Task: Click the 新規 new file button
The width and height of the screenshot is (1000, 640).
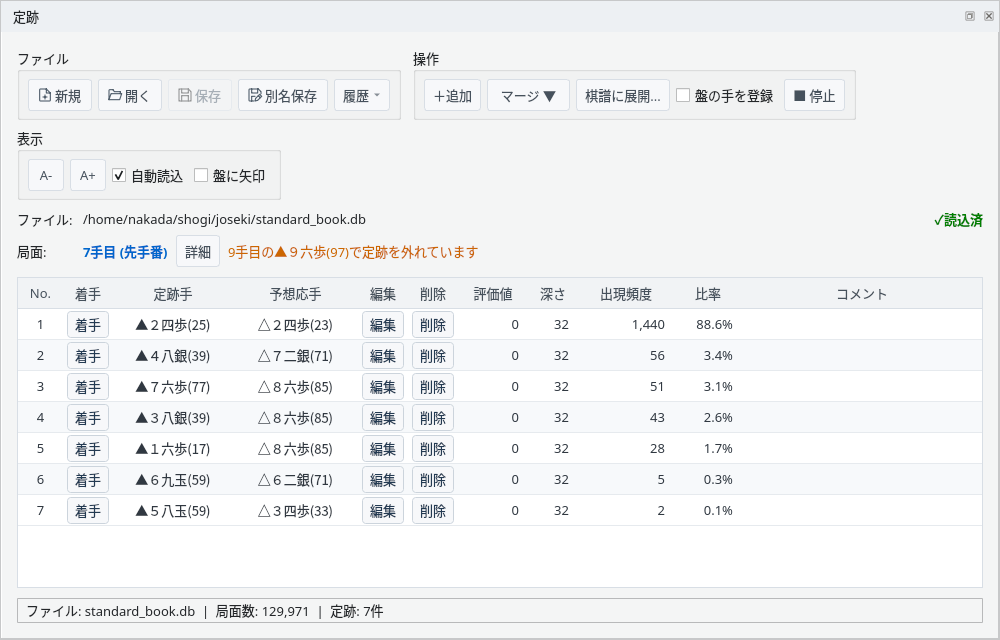Action: pyautogui.click(x=60, y=96)
